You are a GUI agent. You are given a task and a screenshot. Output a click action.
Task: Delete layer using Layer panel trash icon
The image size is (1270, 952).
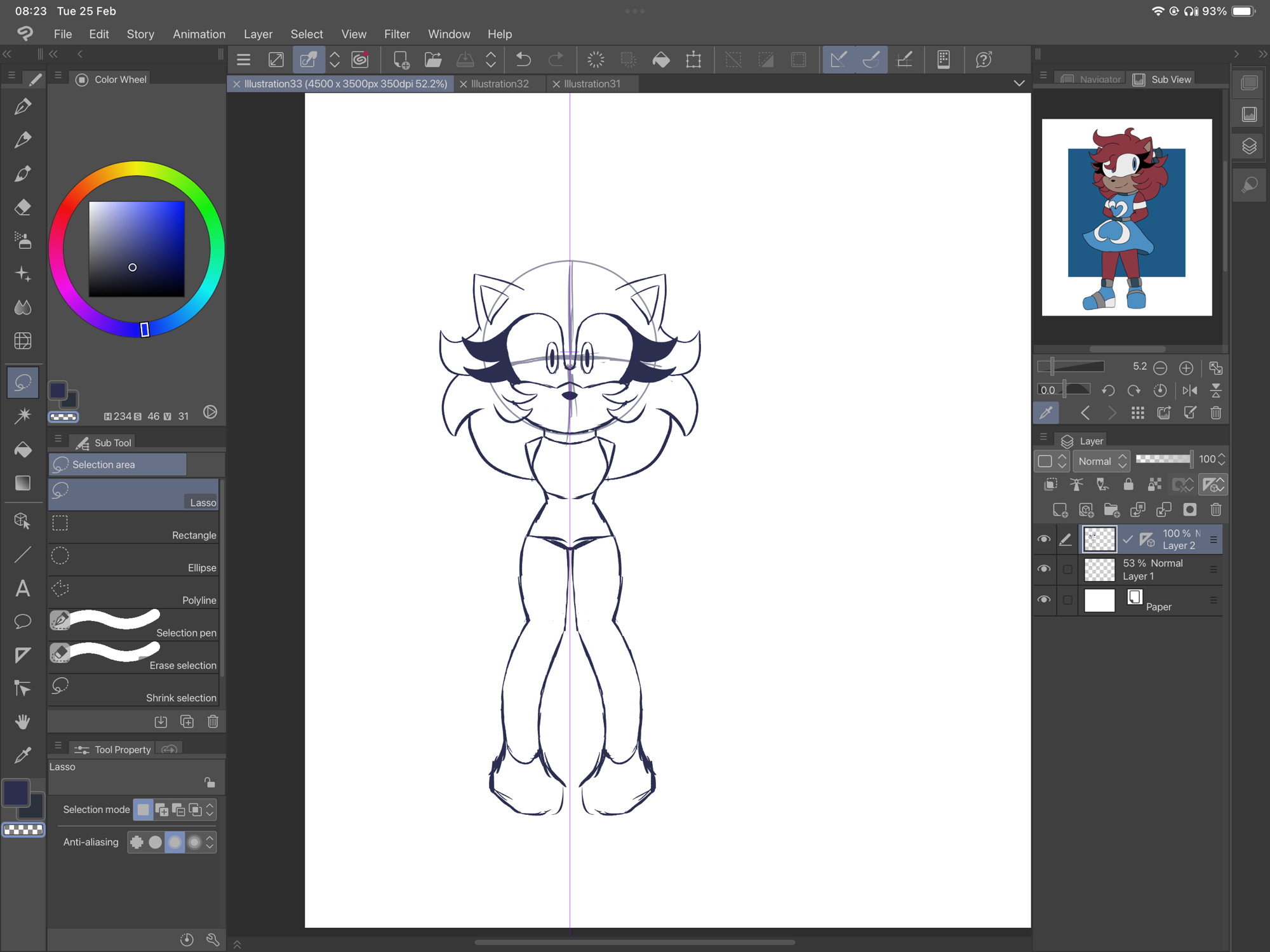[1216, 510]
